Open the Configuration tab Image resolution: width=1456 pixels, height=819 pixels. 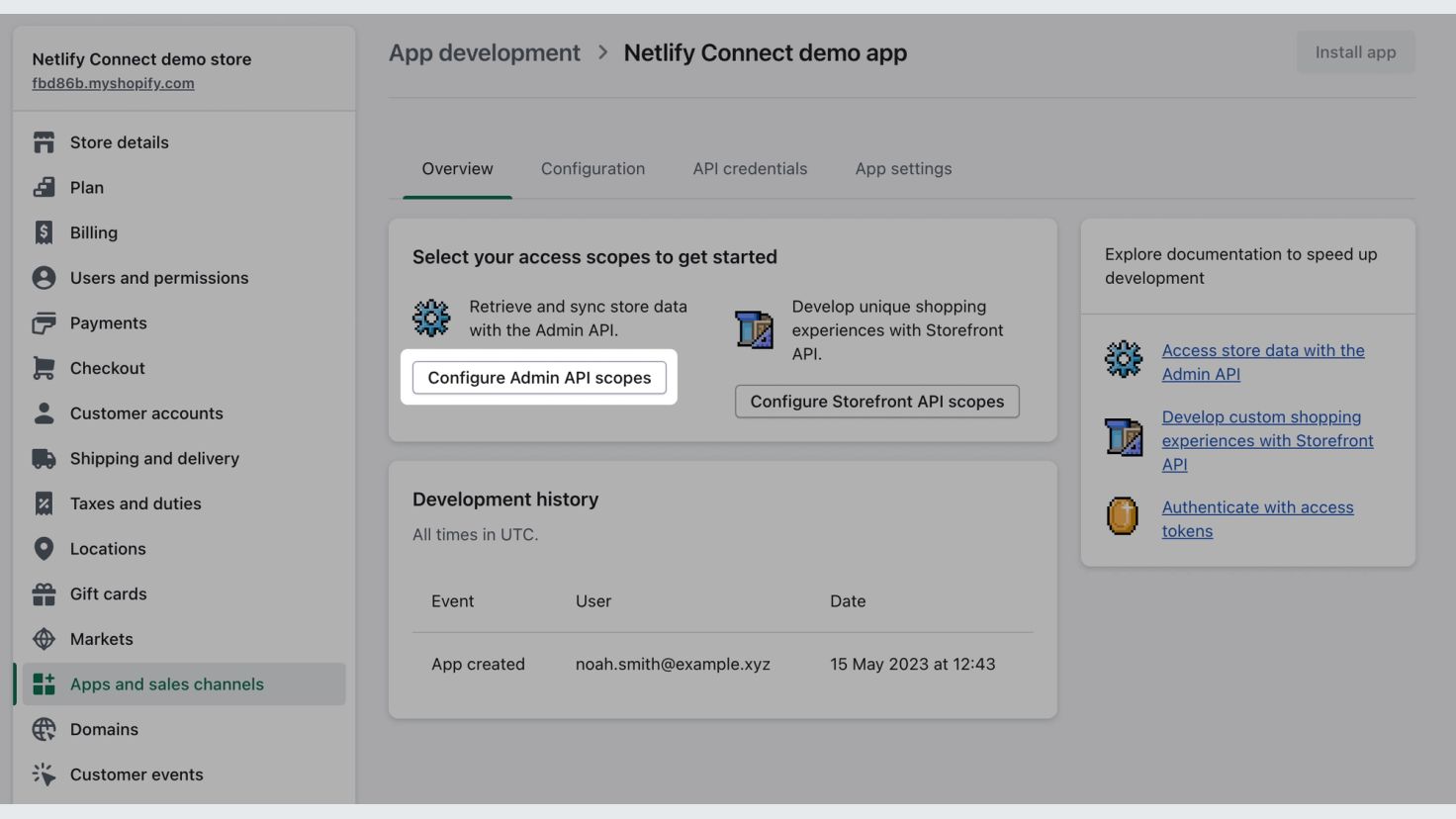[x=592, y=169]
